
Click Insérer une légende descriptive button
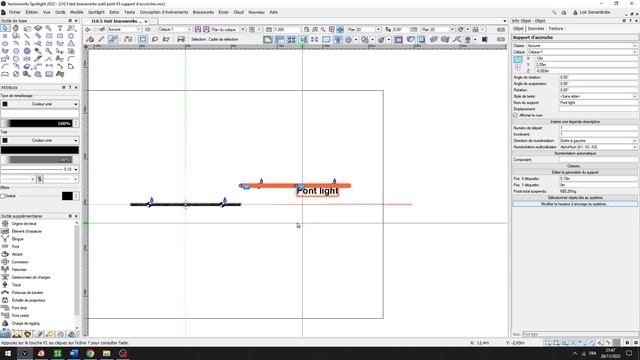point(575,122)
